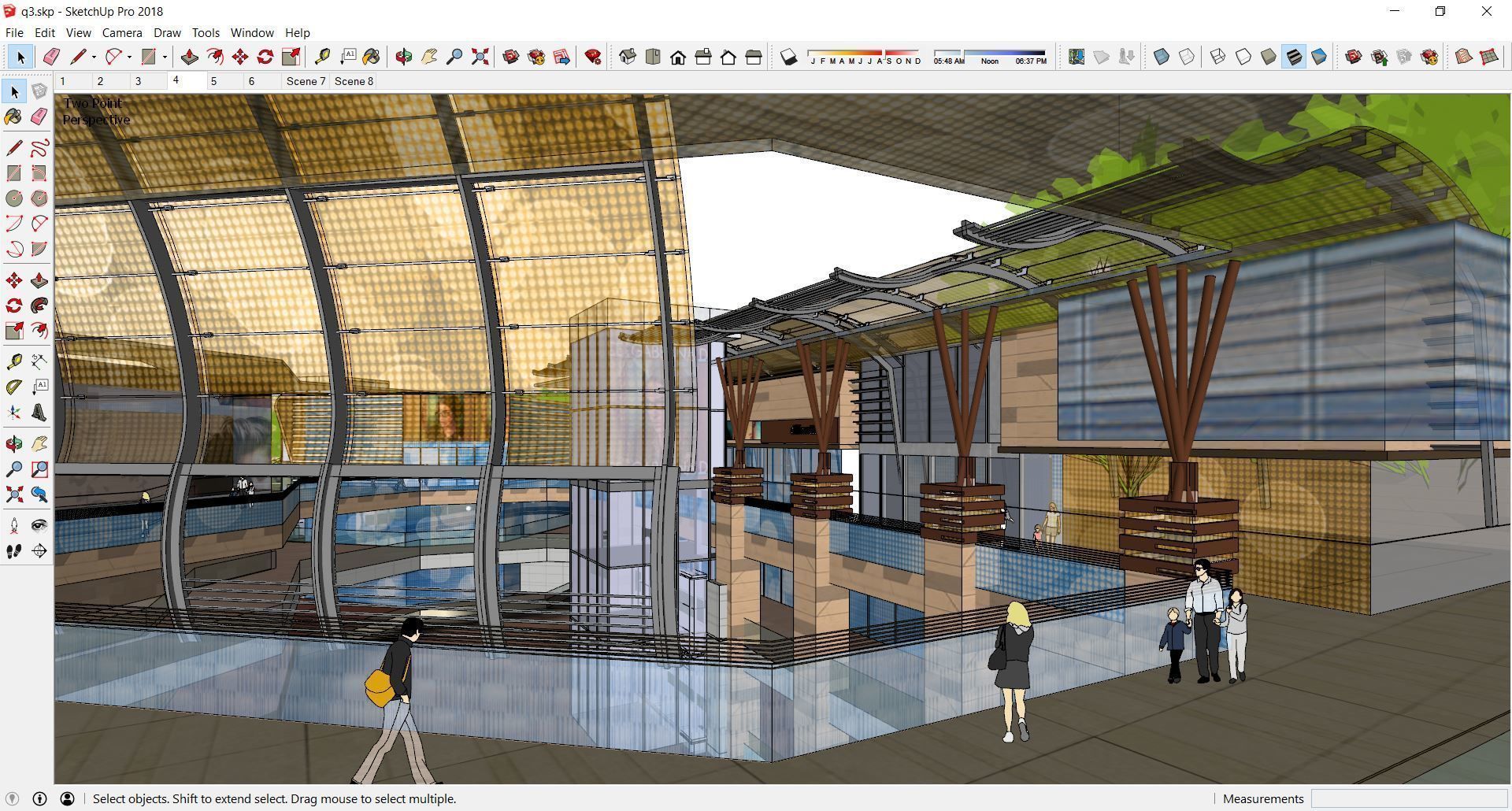Enable X-ray face style
This screenshot has height=811, width=1512.
pyautogui.click(x=1160, y=56)
